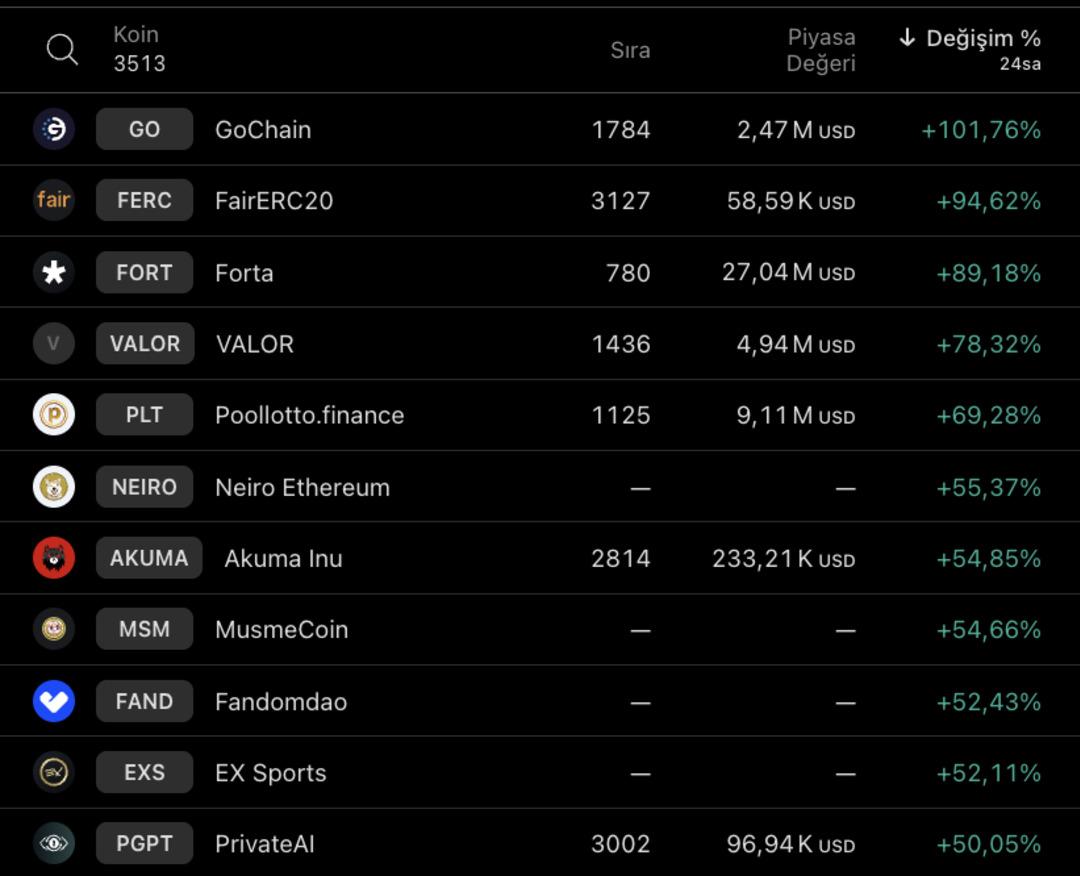Viewport: 1080px width, 876px height.
Task: Click the search magnifier icon
Action: [x=62, y=49]
